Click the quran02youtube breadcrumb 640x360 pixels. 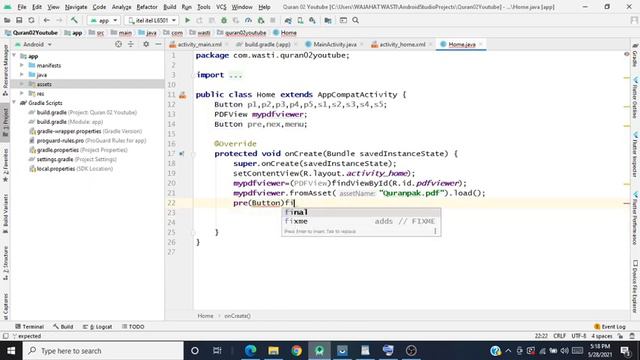(245, 33)
